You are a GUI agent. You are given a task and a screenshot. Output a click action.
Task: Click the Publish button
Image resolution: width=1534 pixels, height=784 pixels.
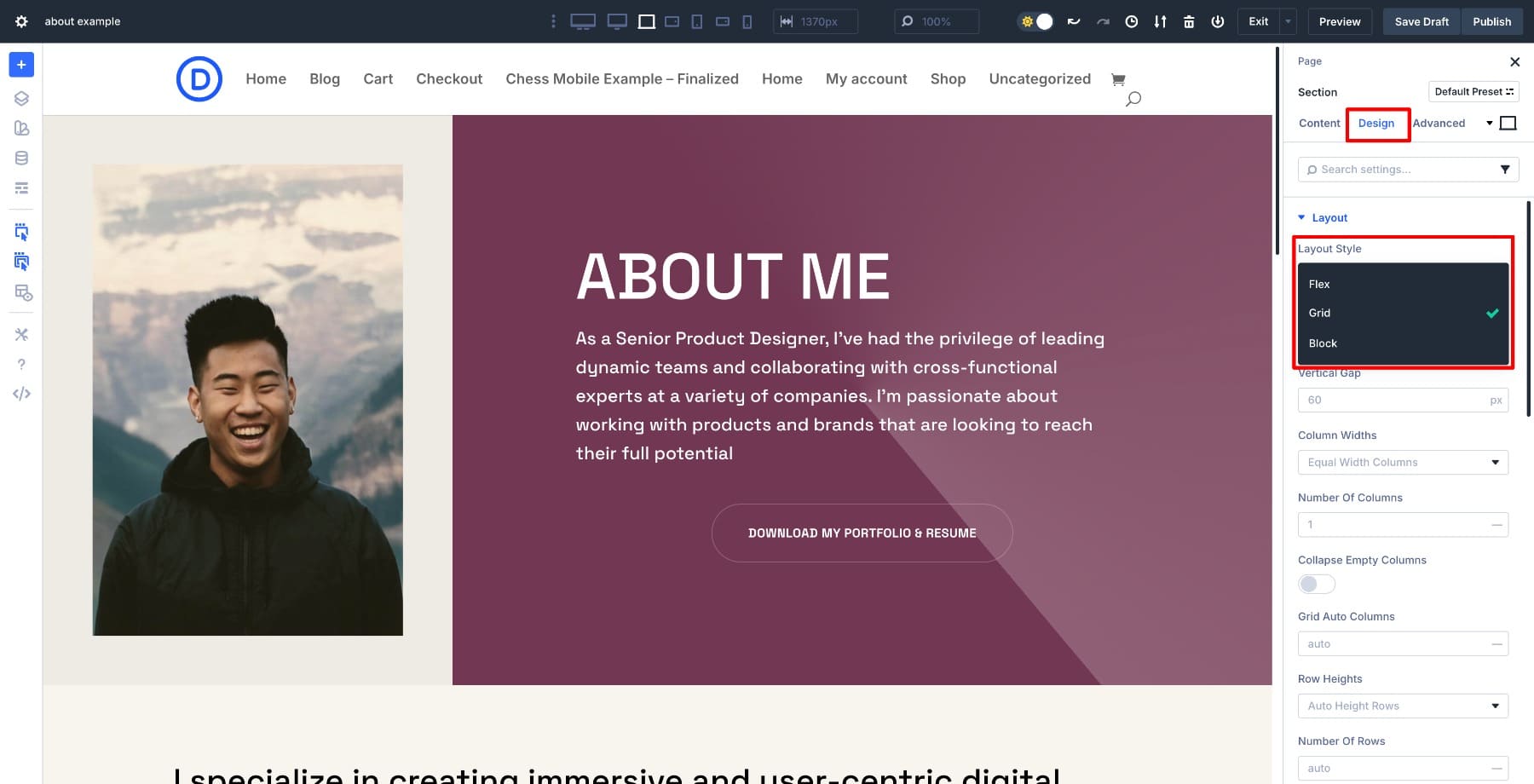point(1491,21)
